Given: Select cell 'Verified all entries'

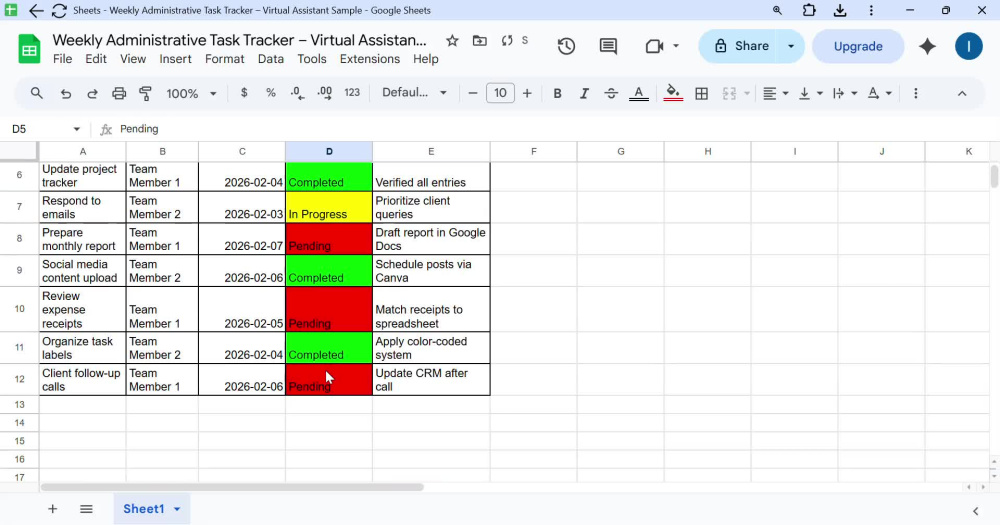Looking at the screenshot, I should 431,175.
